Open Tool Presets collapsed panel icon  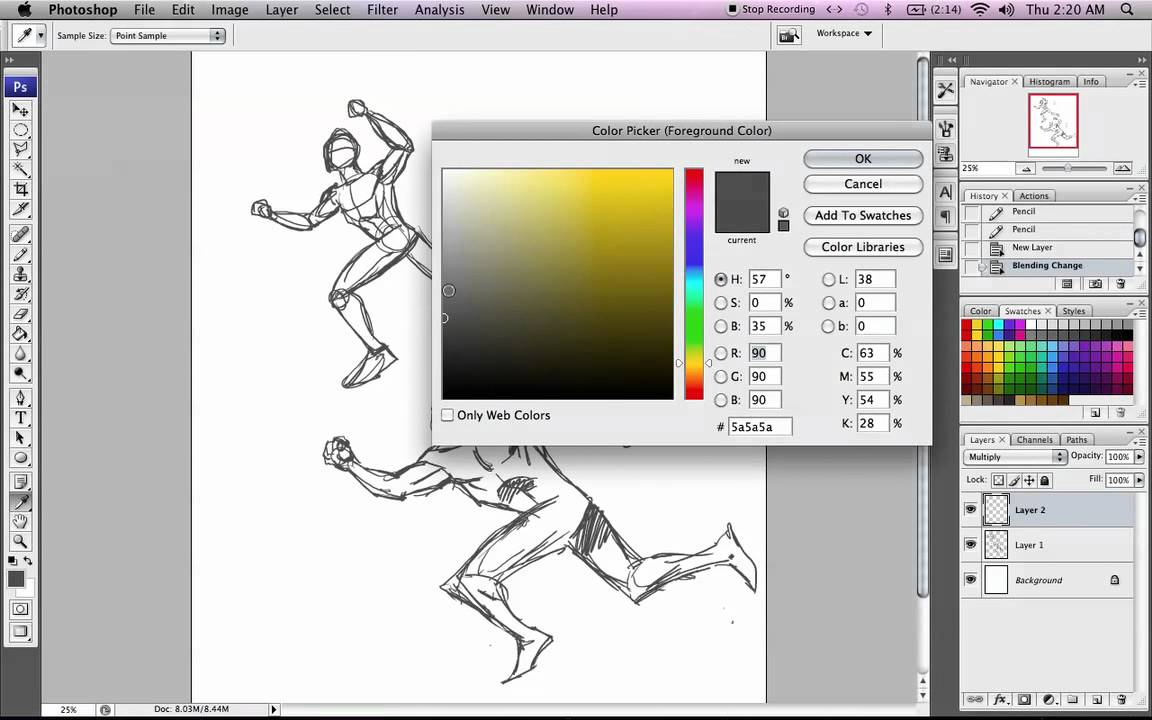[946, 90]
